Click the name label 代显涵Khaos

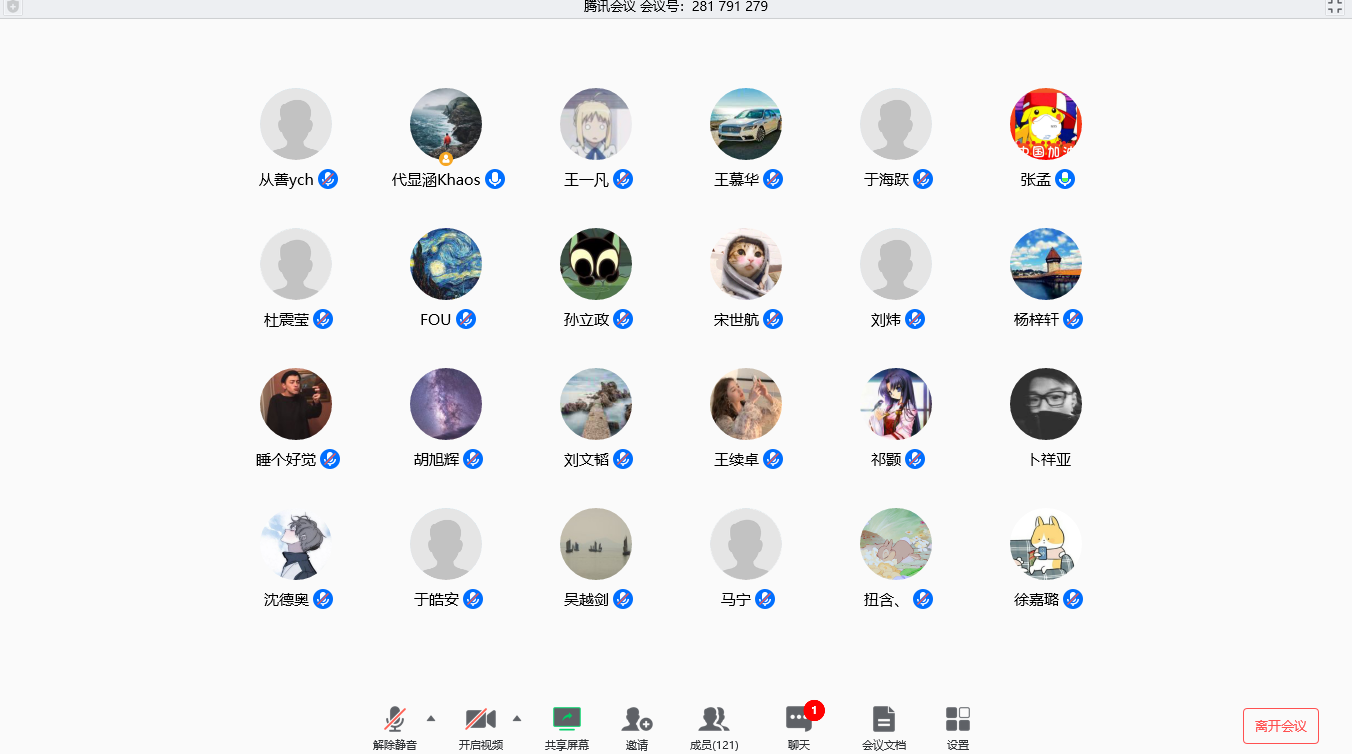[x=436, y=180]
